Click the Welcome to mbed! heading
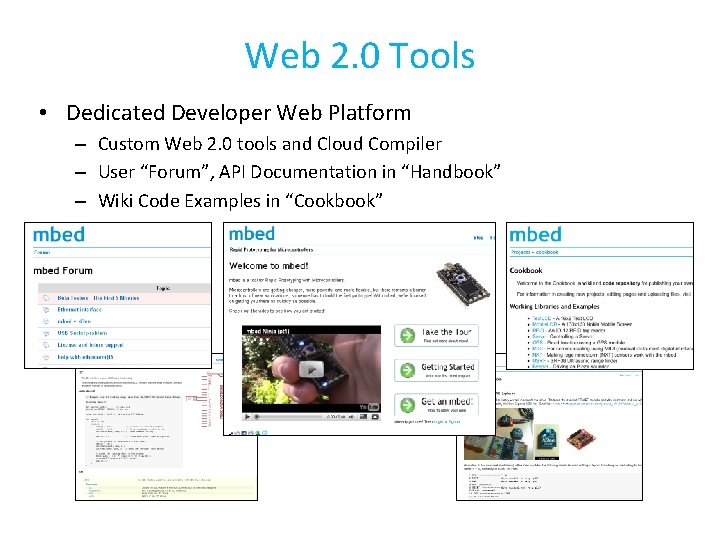The image size is (720, 540). pos(269,266)
